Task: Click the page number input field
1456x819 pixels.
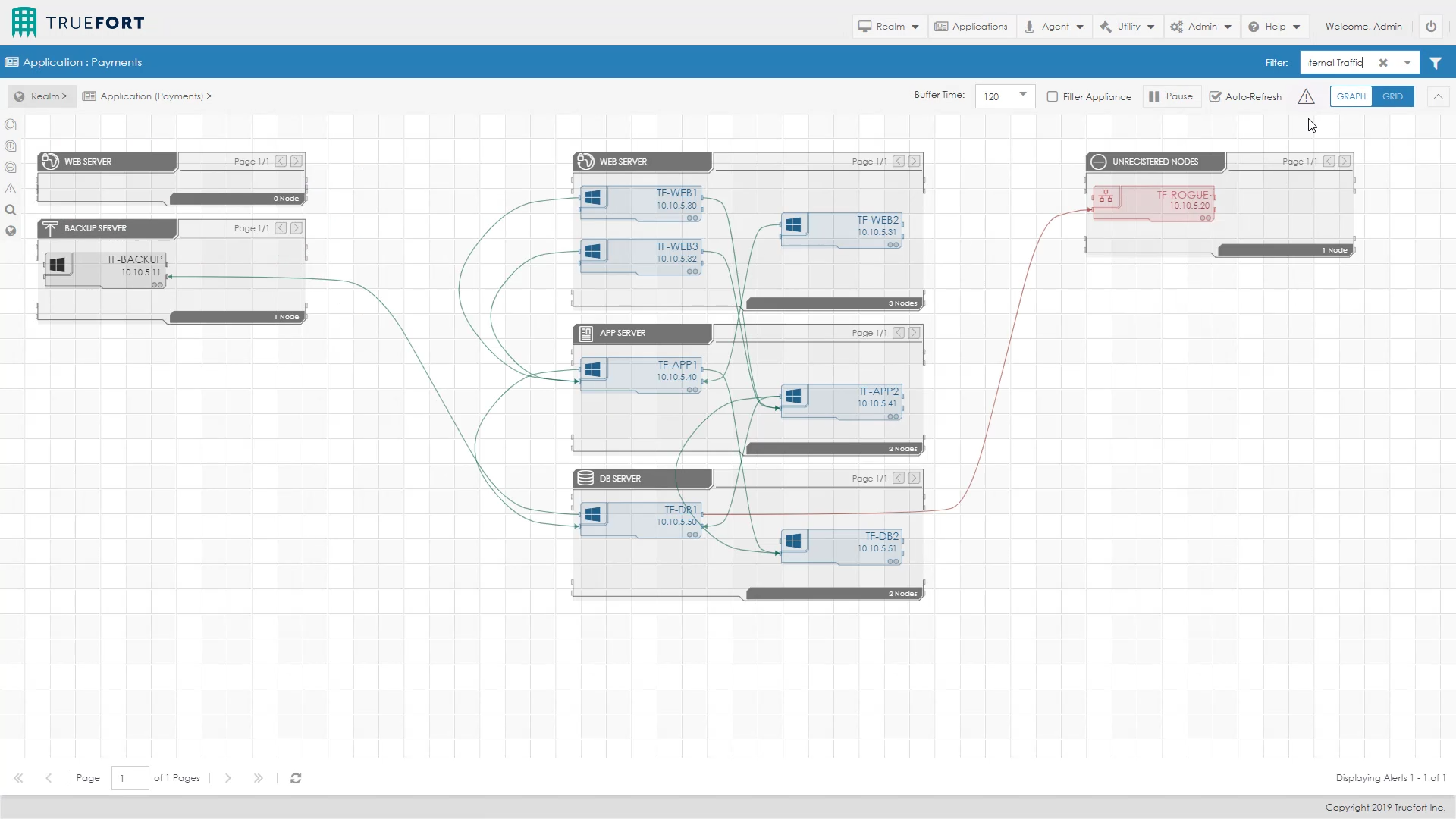Action: [130, 778]
